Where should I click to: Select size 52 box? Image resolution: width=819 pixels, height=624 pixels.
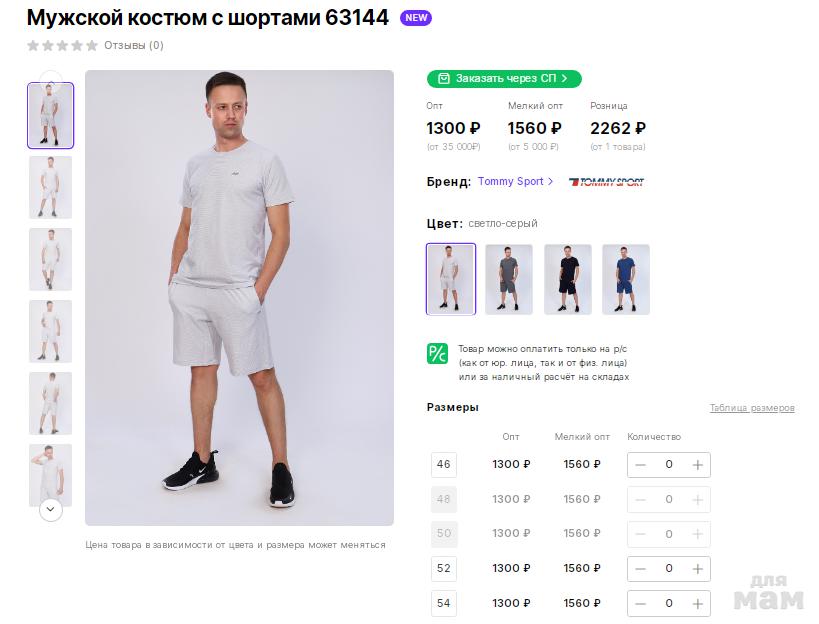pos(444,569)
